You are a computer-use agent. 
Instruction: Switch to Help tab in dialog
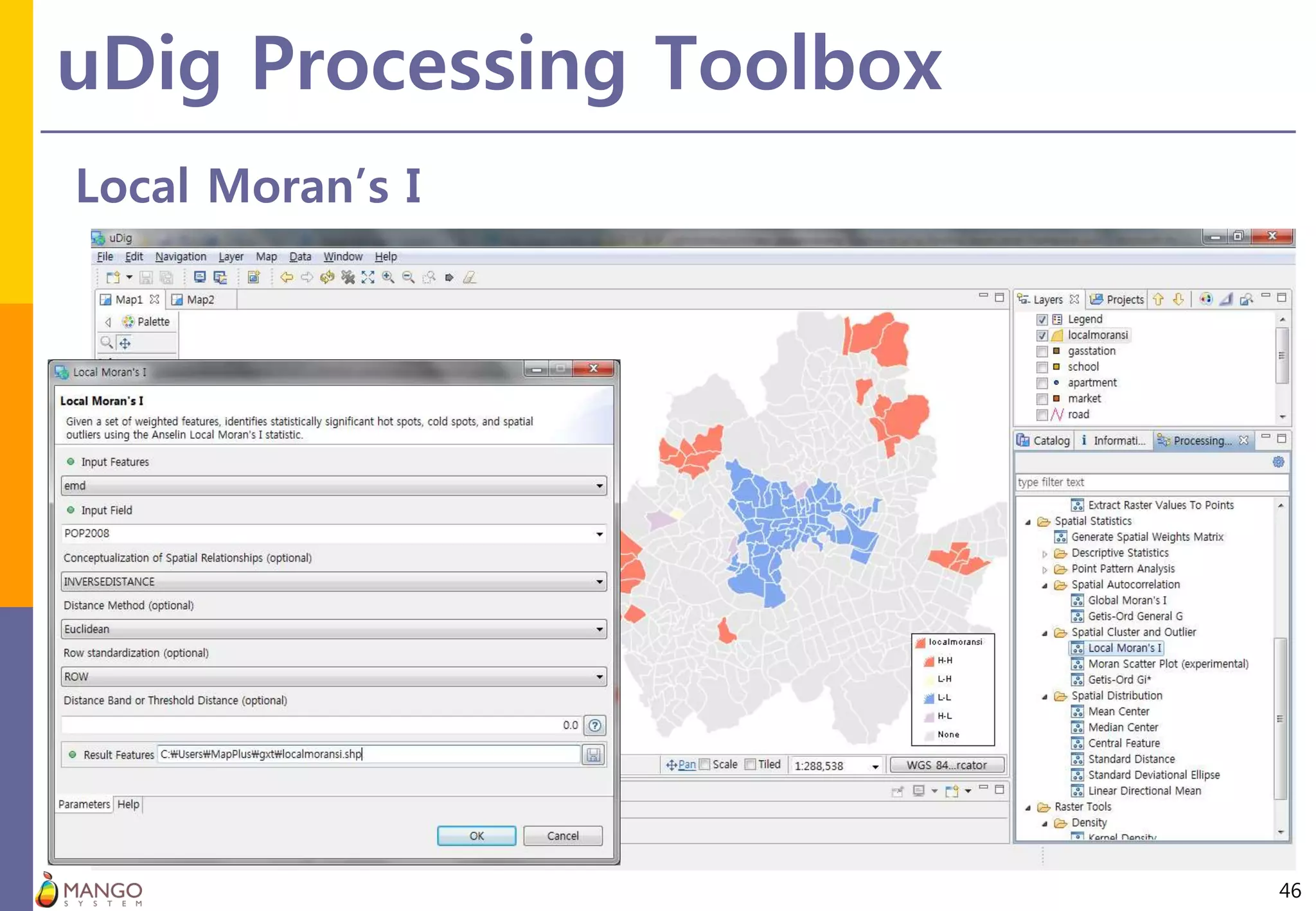pos(128,804)
